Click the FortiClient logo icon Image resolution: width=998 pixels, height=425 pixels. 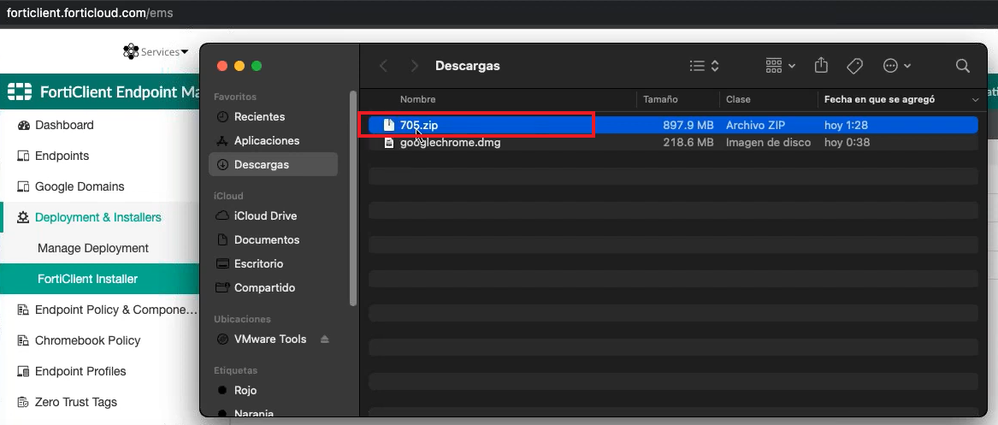20,92
